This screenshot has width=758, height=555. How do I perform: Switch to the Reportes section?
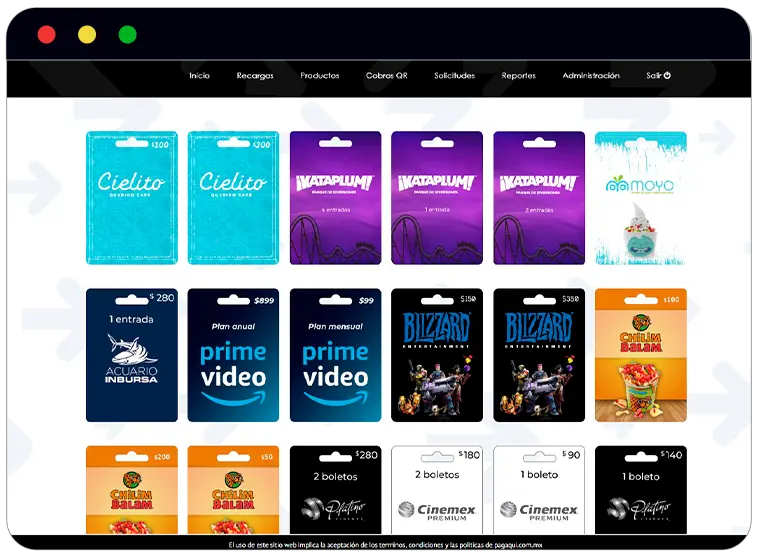(519, 76)
